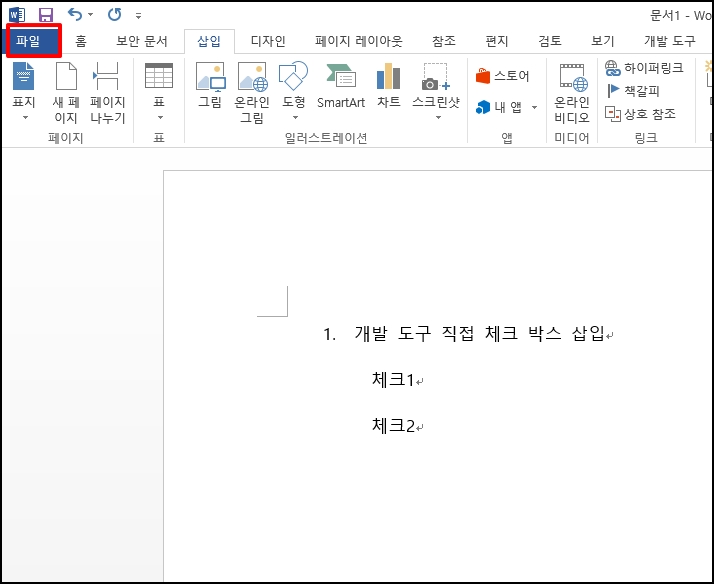Click the Word application icon in title bar

point(17,15)
